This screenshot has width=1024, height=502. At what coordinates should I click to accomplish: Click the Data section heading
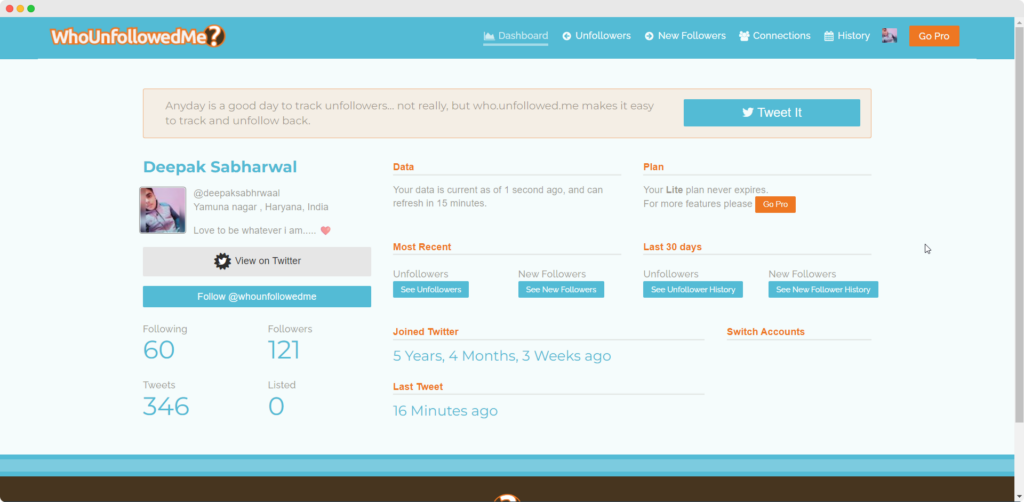click(404, 167)
